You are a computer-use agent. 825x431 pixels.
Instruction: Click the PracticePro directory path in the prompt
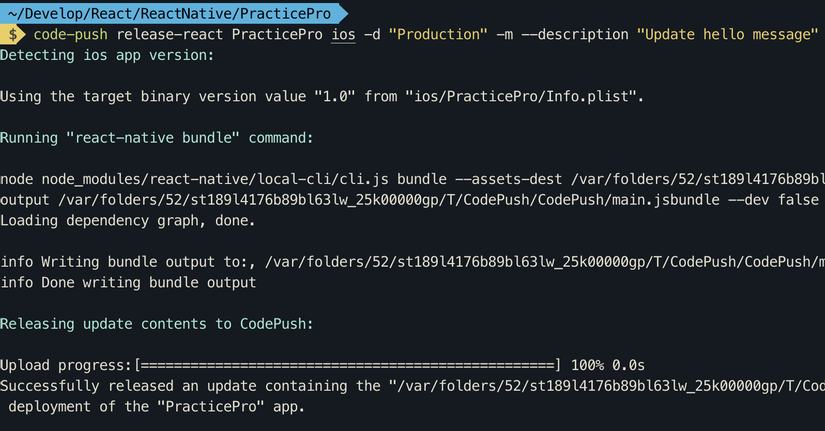tap(168, 13)
